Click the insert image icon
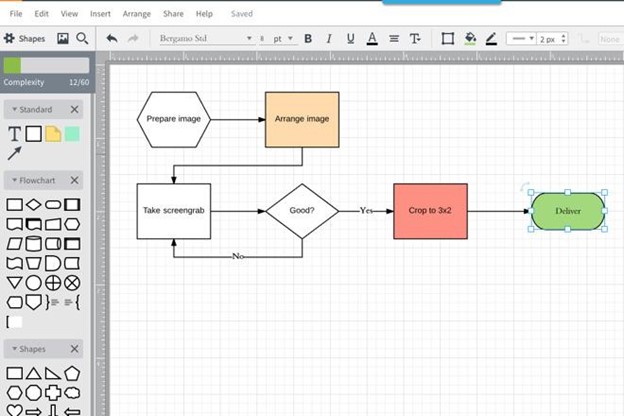Image resolution: width=624 pixels, height=416 pixels. pyautogui.click(x=63, y=38)
